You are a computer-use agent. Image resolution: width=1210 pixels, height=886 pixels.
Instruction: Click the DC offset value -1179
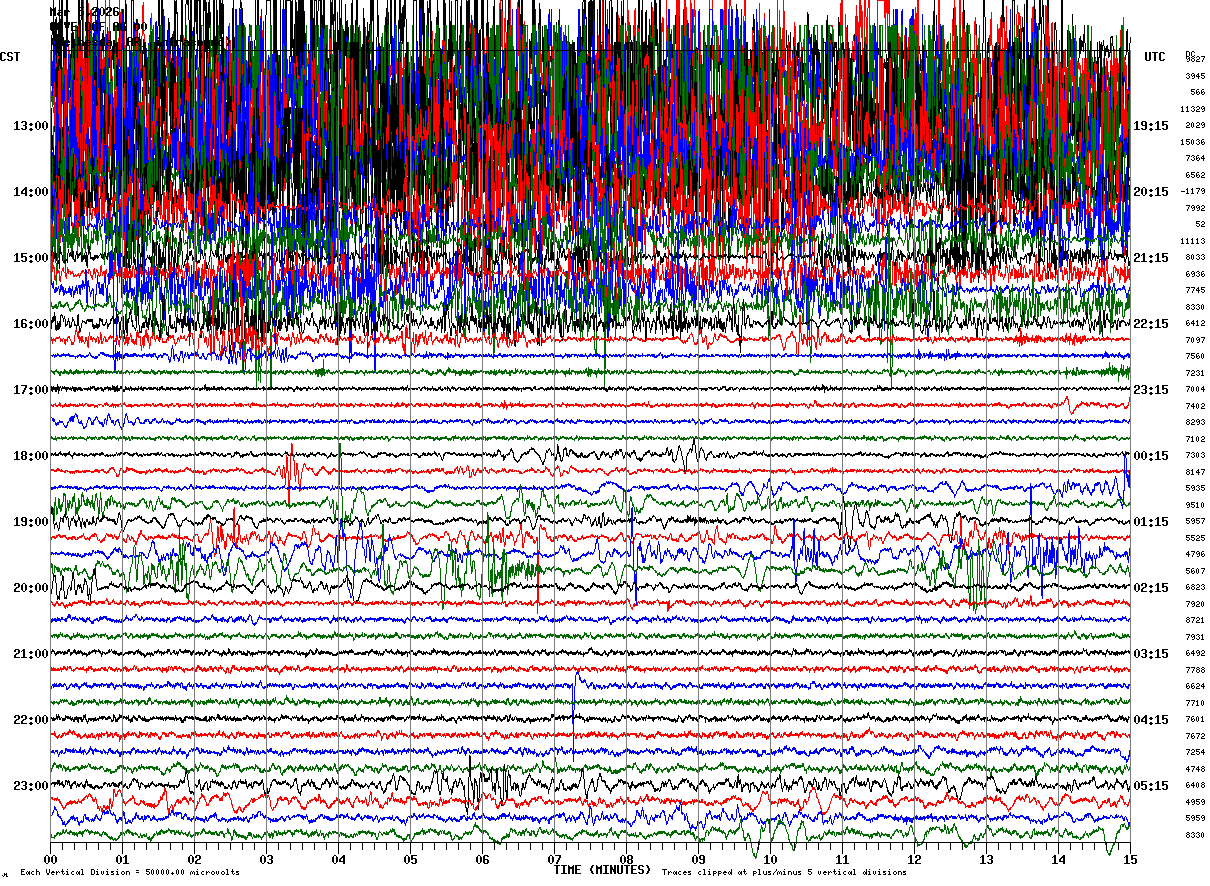point(1193,191)
